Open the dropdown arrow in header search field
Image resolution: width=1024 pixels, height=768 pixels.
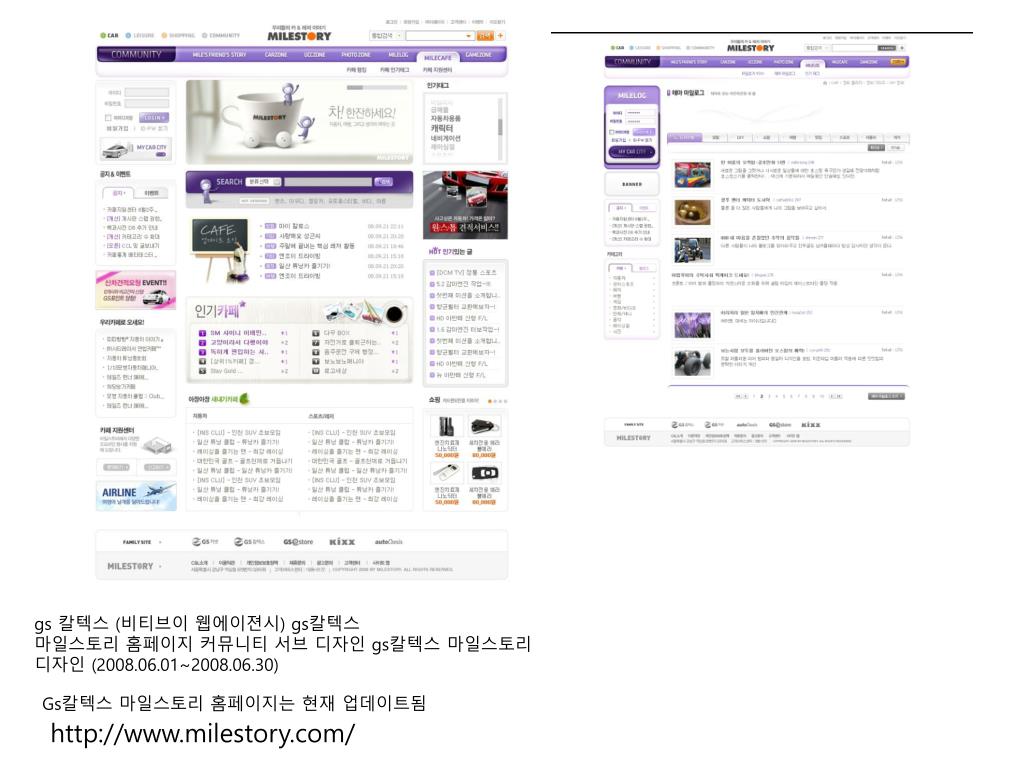click(x=468, y=36)
